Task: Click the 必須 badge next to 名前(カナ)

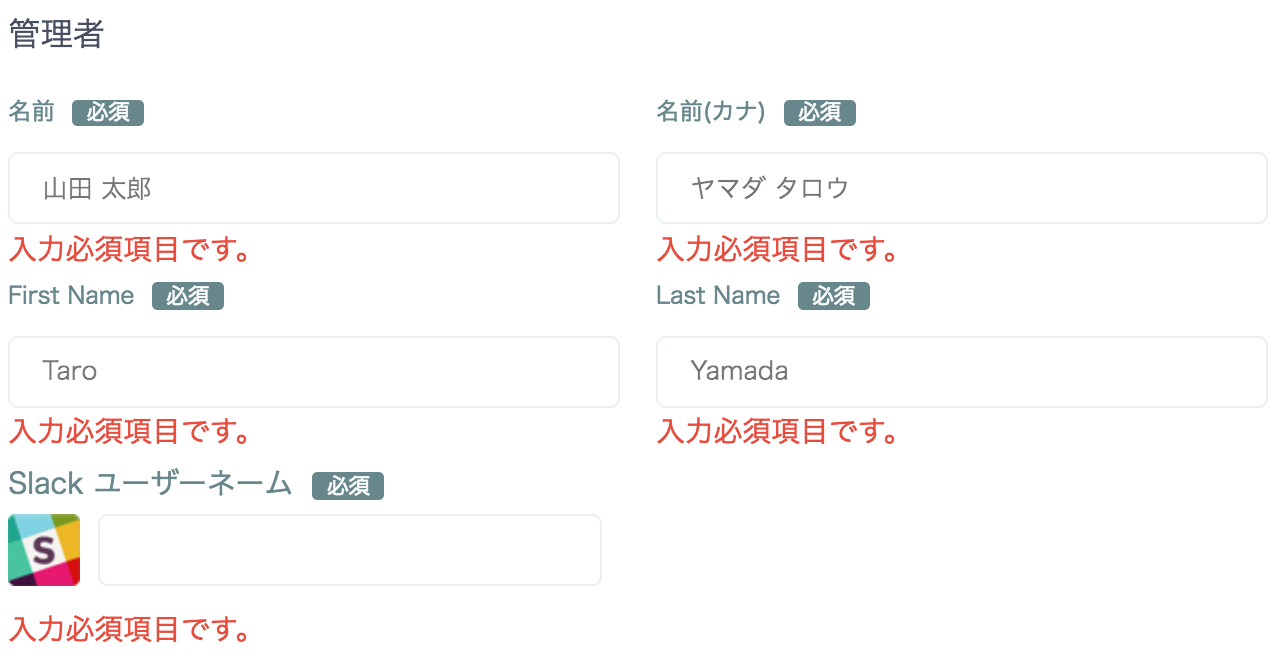Action: tap(820, 113)
